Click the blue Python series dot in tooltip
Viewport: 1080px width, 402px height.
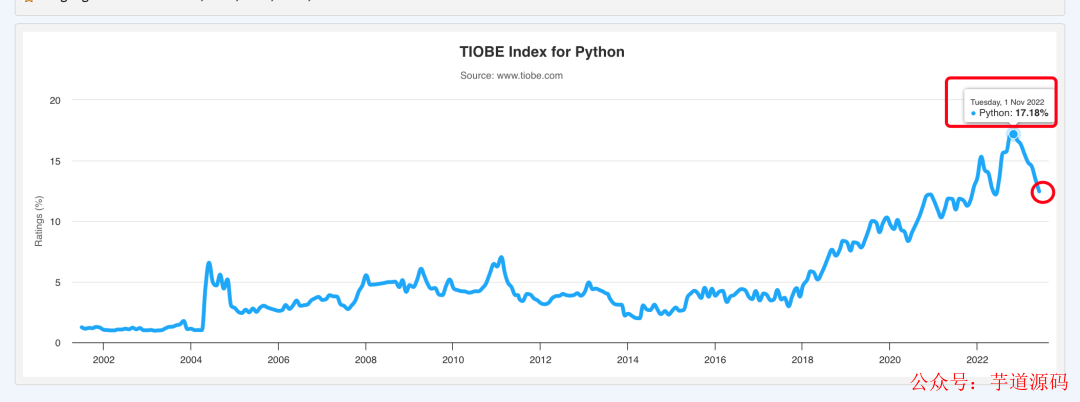pyautogui.click(x=973, y=114)
